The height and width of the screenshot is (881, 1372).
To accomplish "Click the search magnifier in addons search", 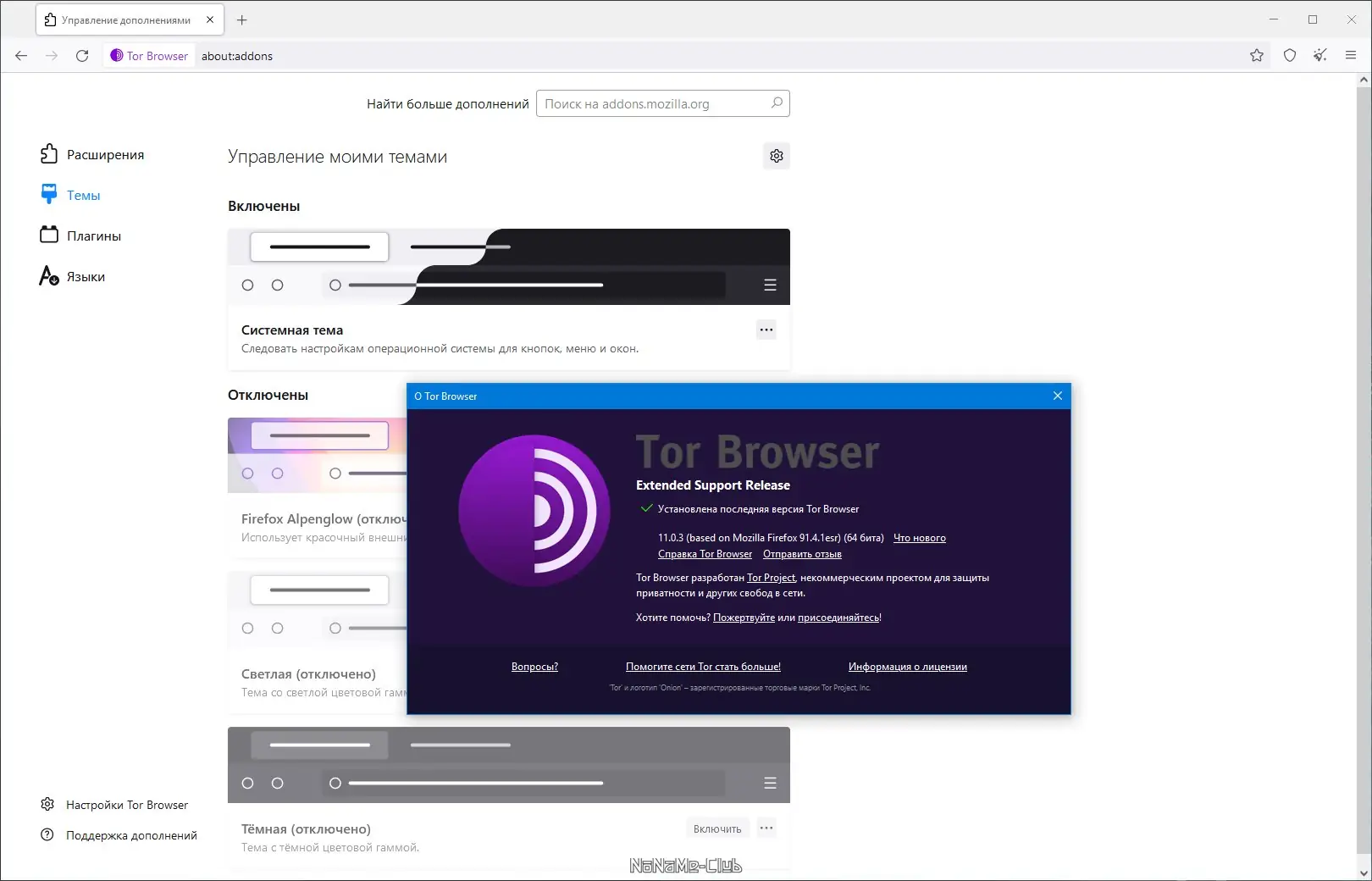I will [777, 103].
